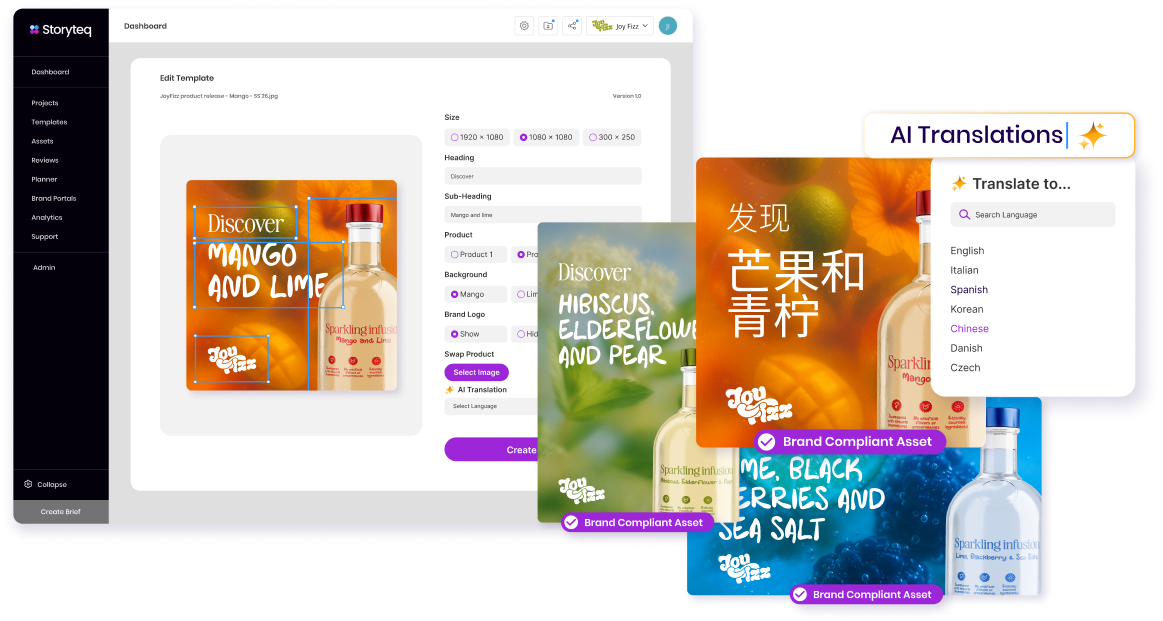Click the share icon in top bar

[572, 26]
